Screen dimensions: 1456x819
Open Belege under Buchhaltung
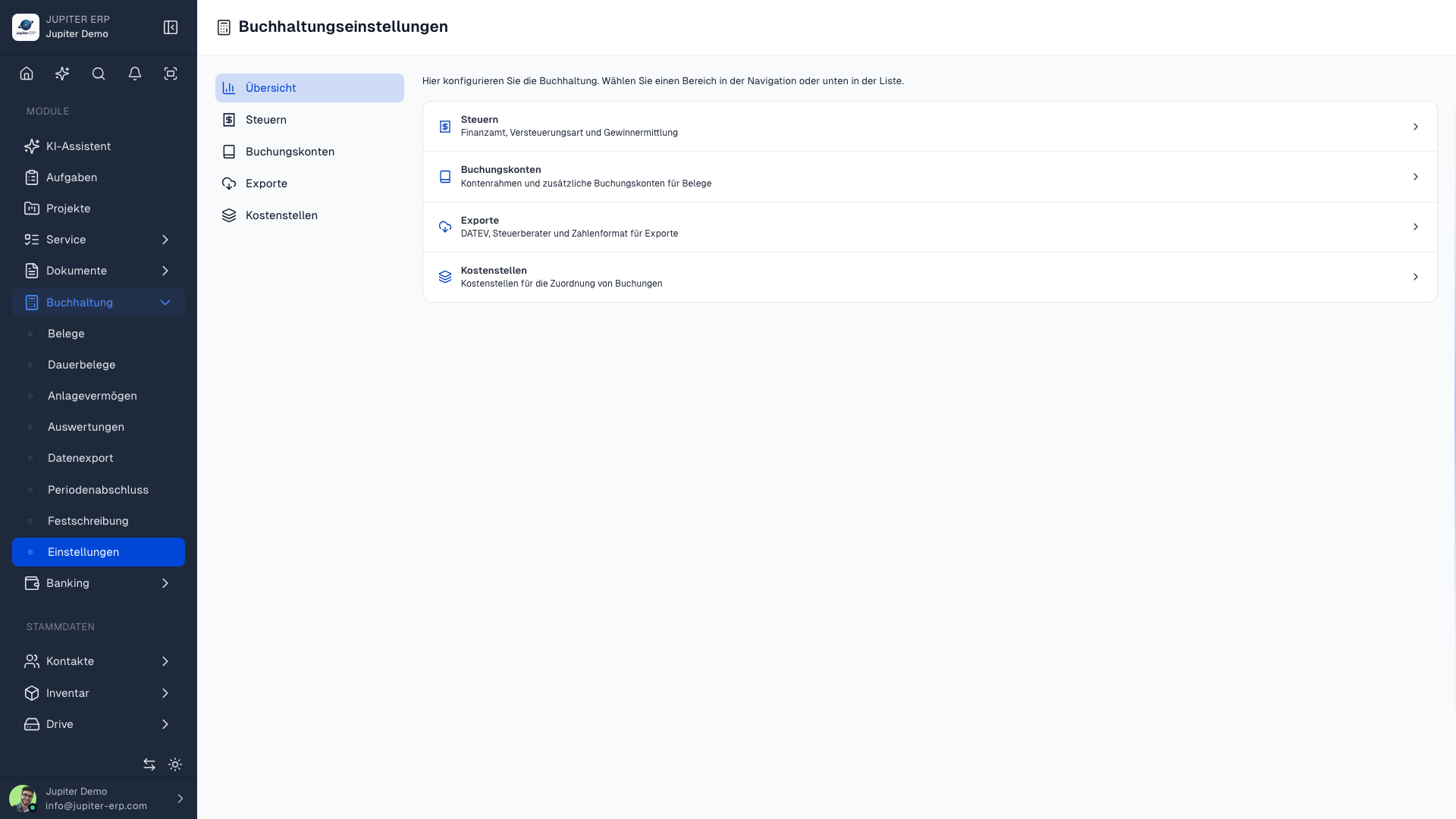99,334
